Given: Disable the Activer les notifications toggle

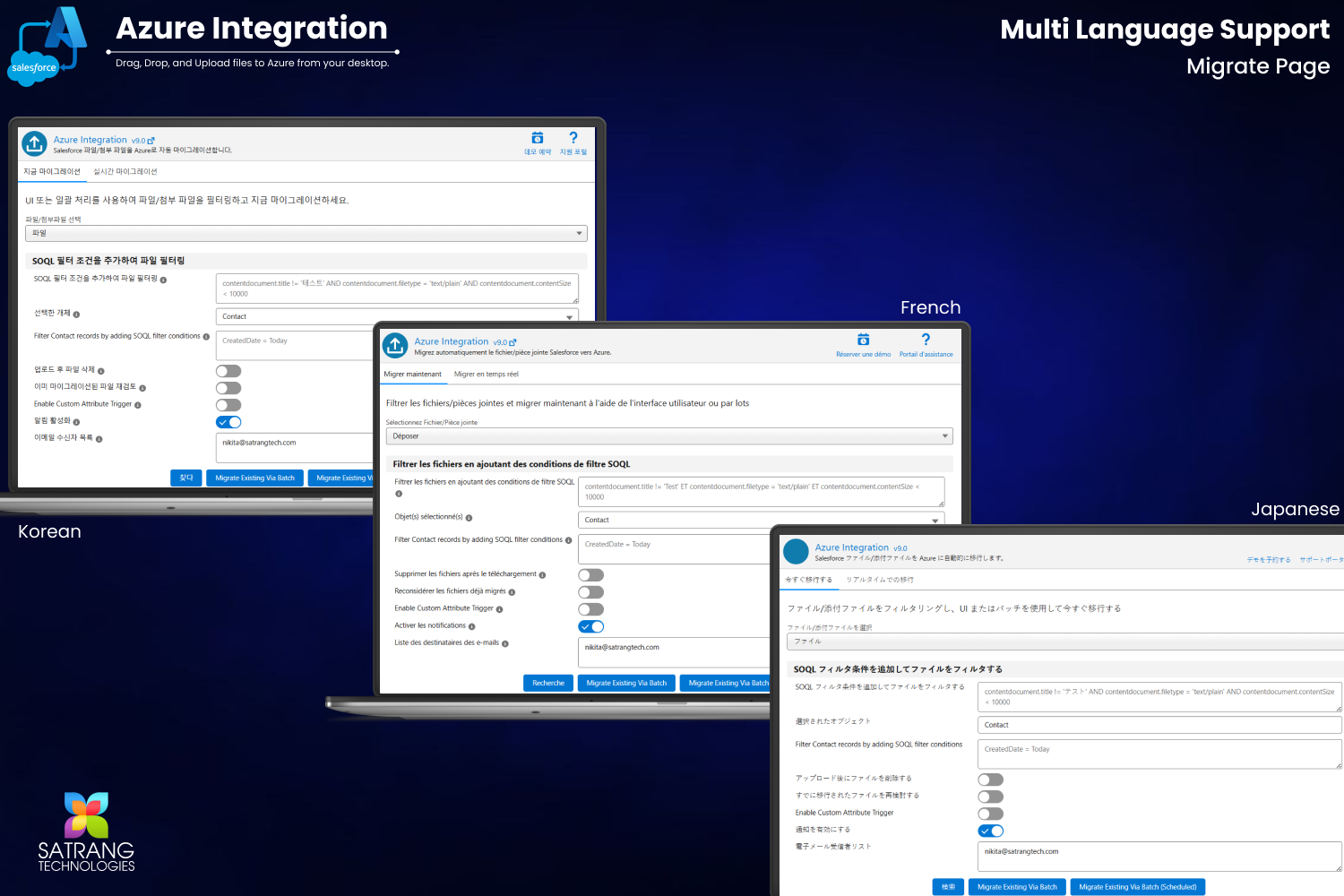Looking at the screenshot, I should 590,625.
